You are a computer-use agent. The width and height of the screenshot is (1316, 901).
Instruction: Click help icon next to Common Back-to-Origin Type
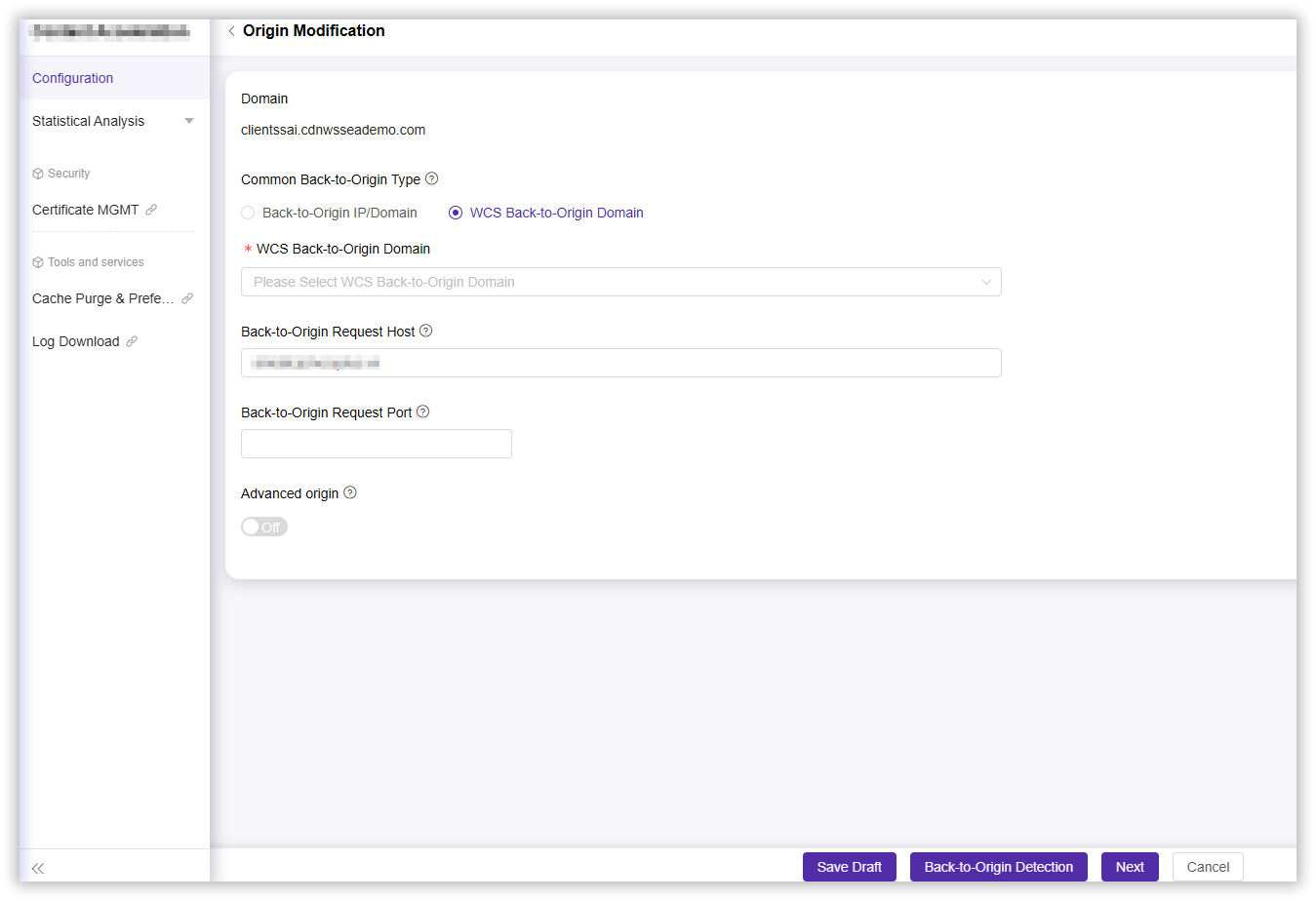click(432, 178)
